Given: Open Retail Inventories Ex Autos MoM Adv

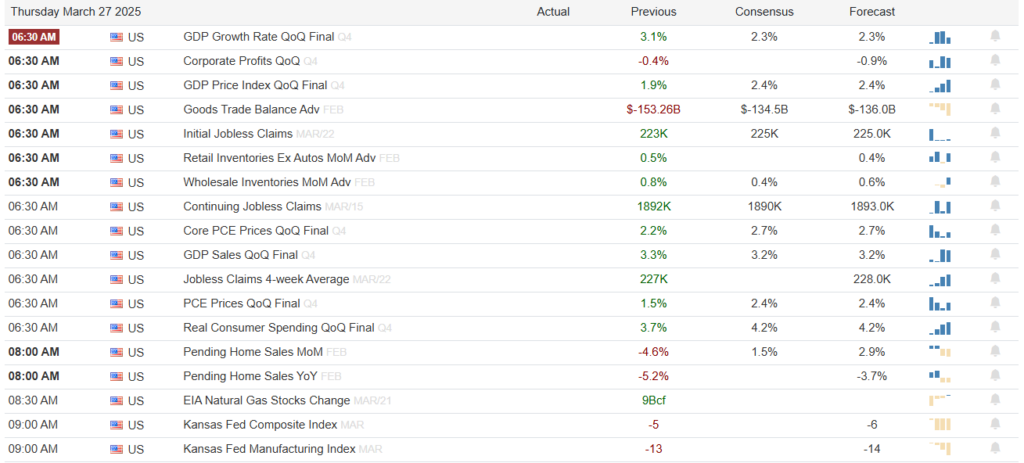Looking at the screenshot, I should click(280, 158).
